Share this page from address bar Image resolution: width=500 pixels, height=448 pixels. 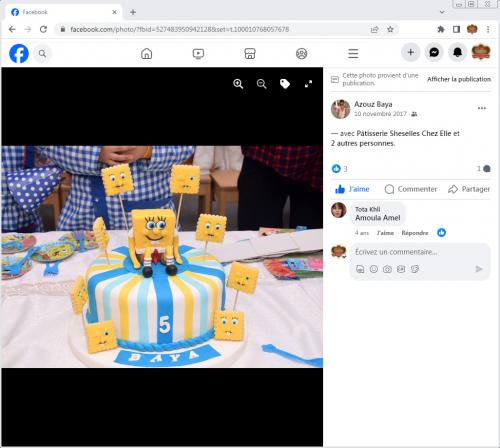374,29
